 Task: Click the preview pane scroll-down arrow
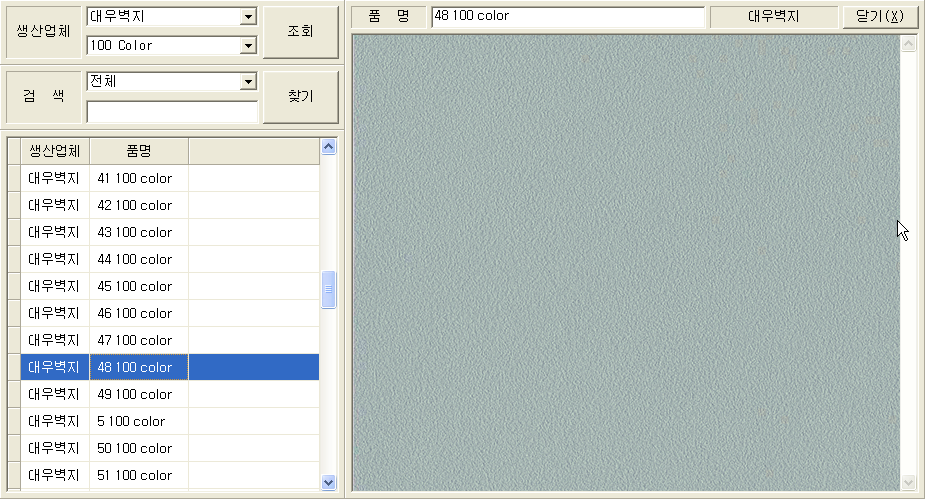tap(908, 482)
